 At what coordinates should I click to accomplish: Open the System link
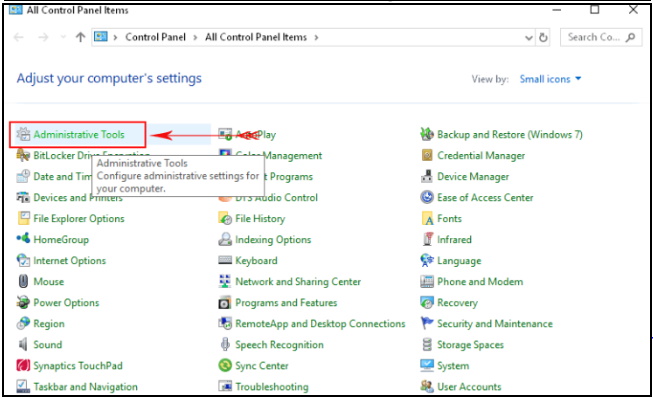coord(453,366)
